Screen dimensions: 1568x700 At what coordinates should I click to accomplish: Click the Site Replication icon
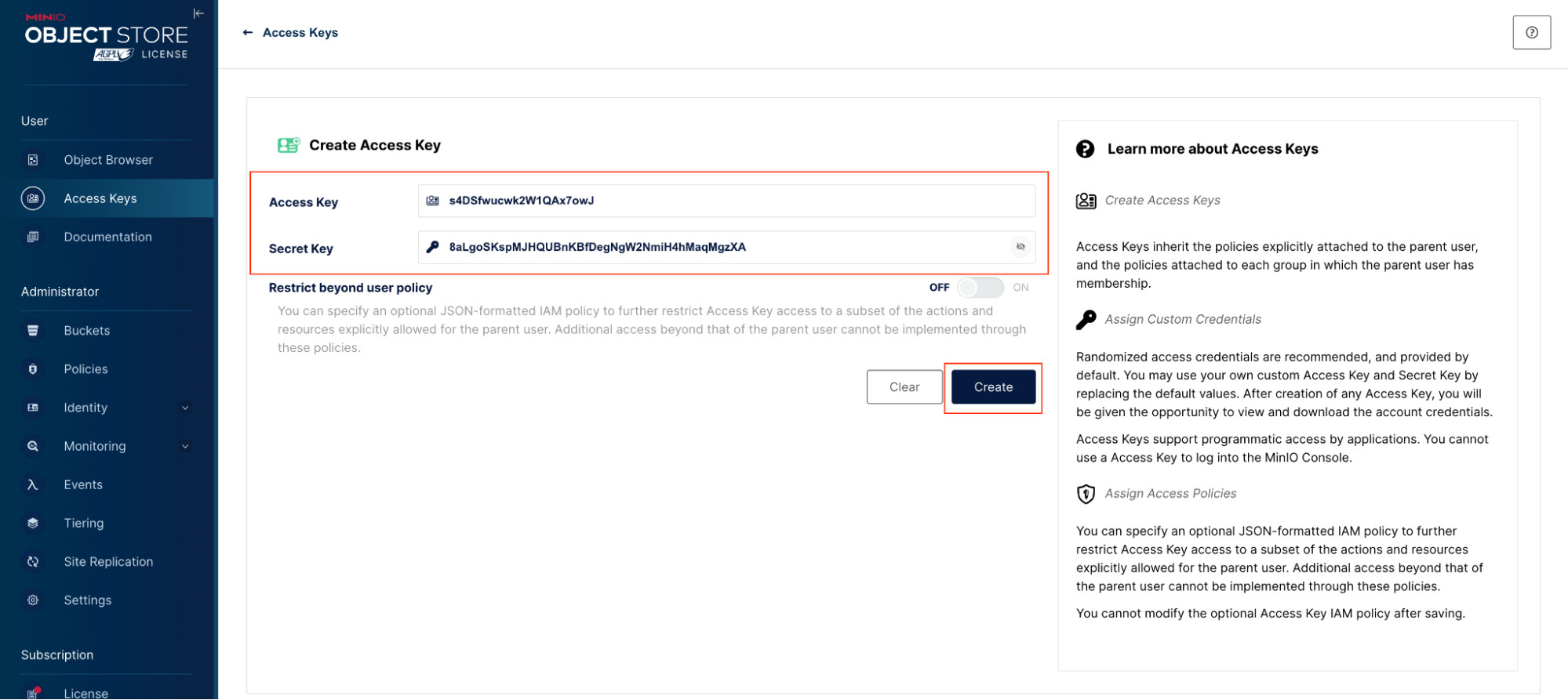point(33,562)
